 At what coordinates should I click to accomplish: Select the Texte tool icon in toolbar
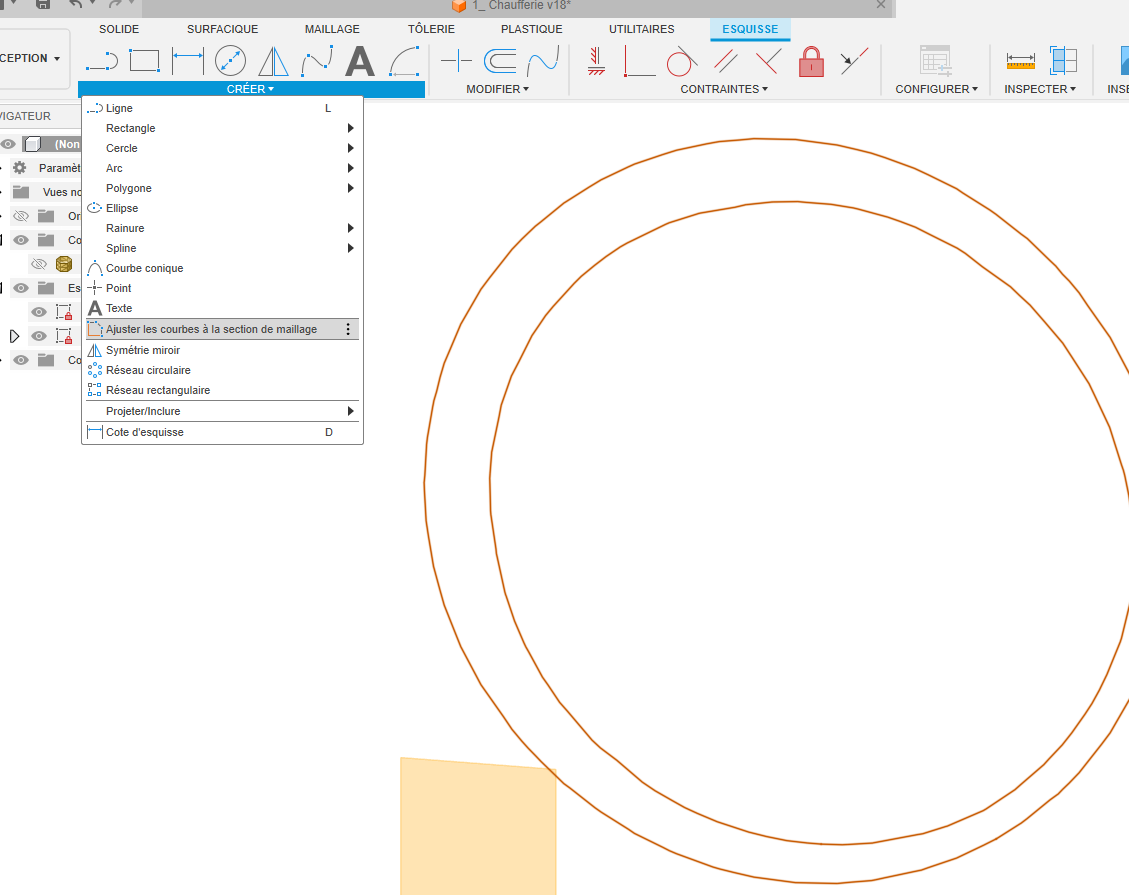pyautogui.click(x=359, y=61)
